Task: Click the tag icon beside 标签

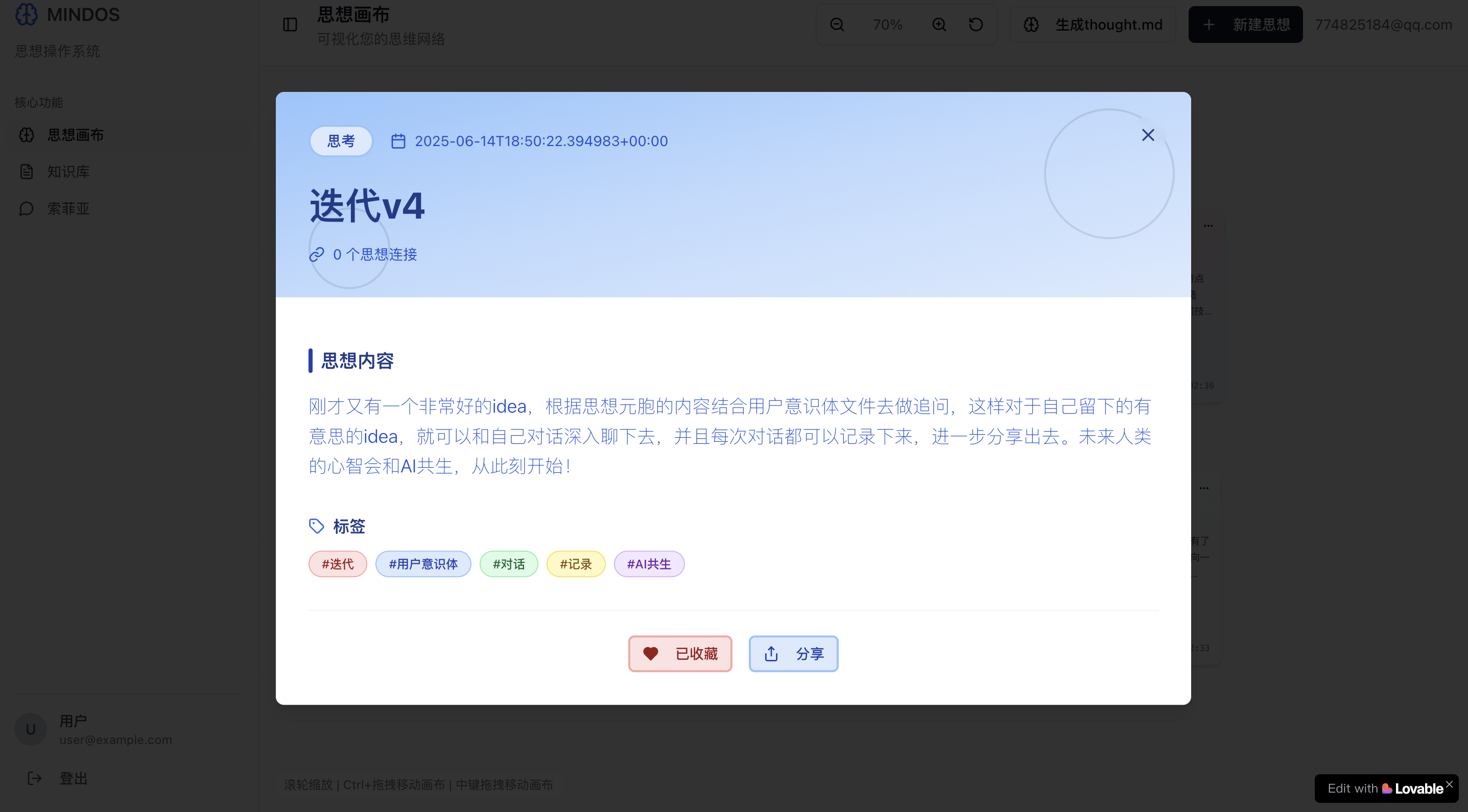Action: coord(317,526)
